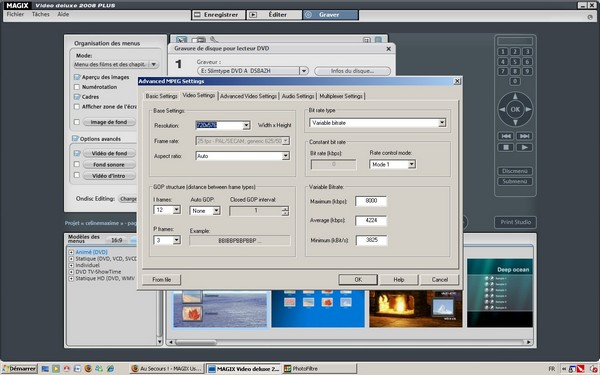Screen dimensions: 600x375
Task: Click the remote's down arrow
Action: pos(515,122)
